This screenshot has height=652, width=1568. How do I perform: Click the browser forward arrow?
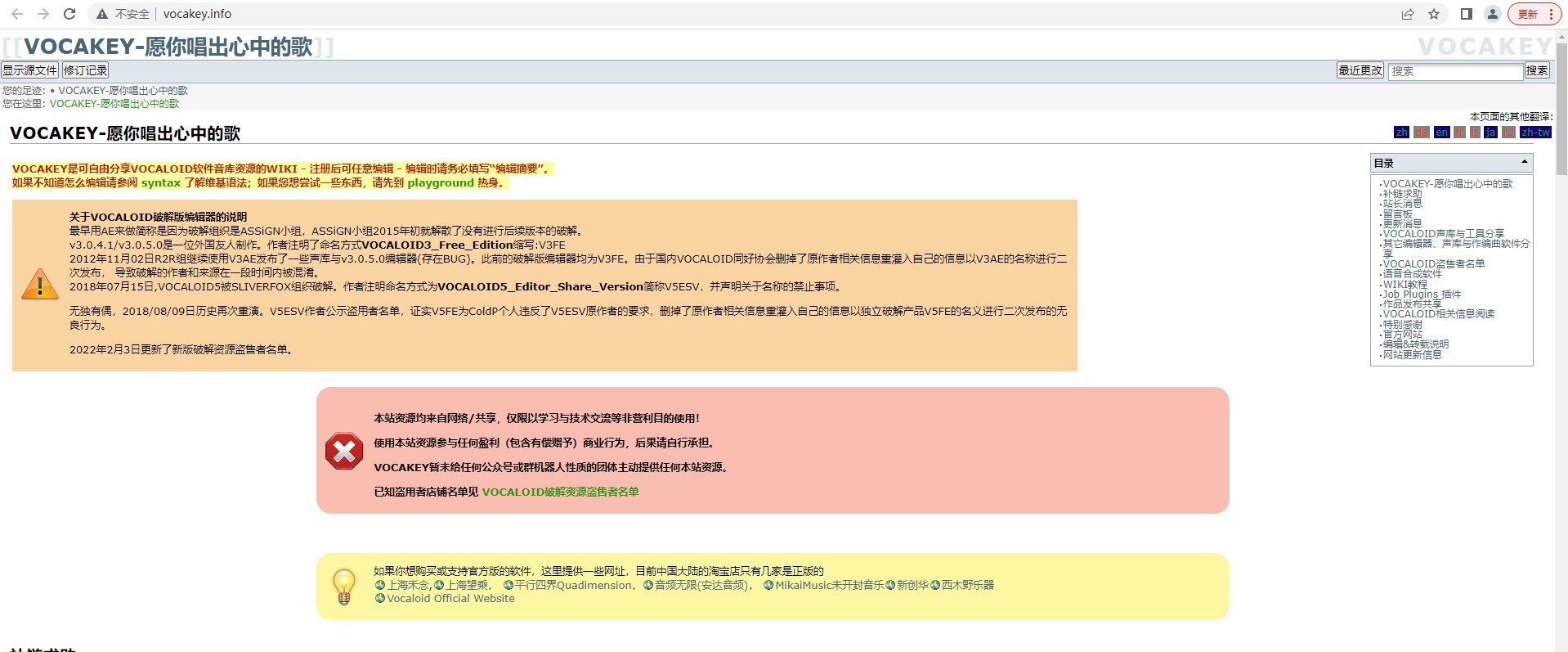point(43,14)
